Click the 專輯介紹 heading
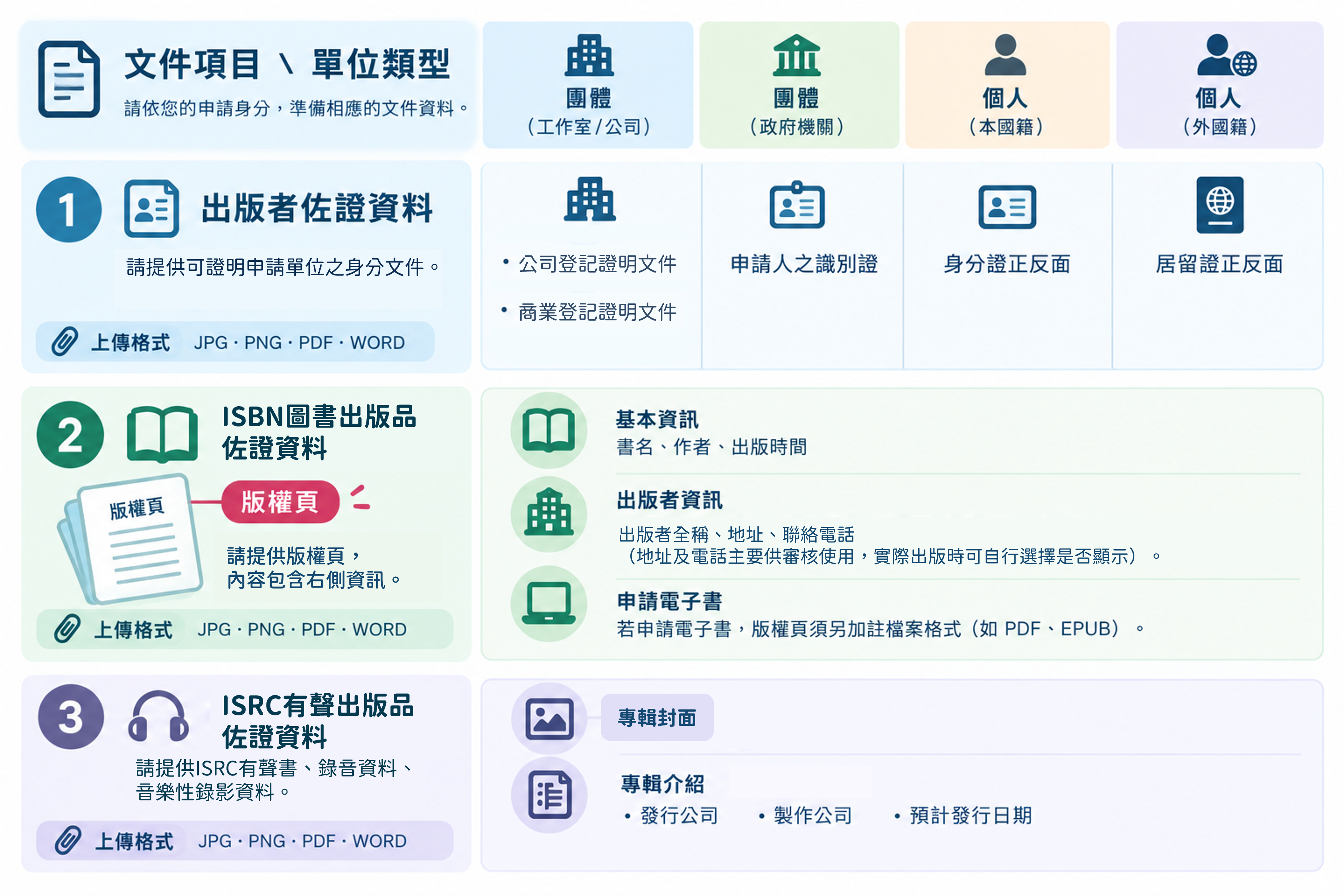The image size is (1344, 896). tap(663, 783)
